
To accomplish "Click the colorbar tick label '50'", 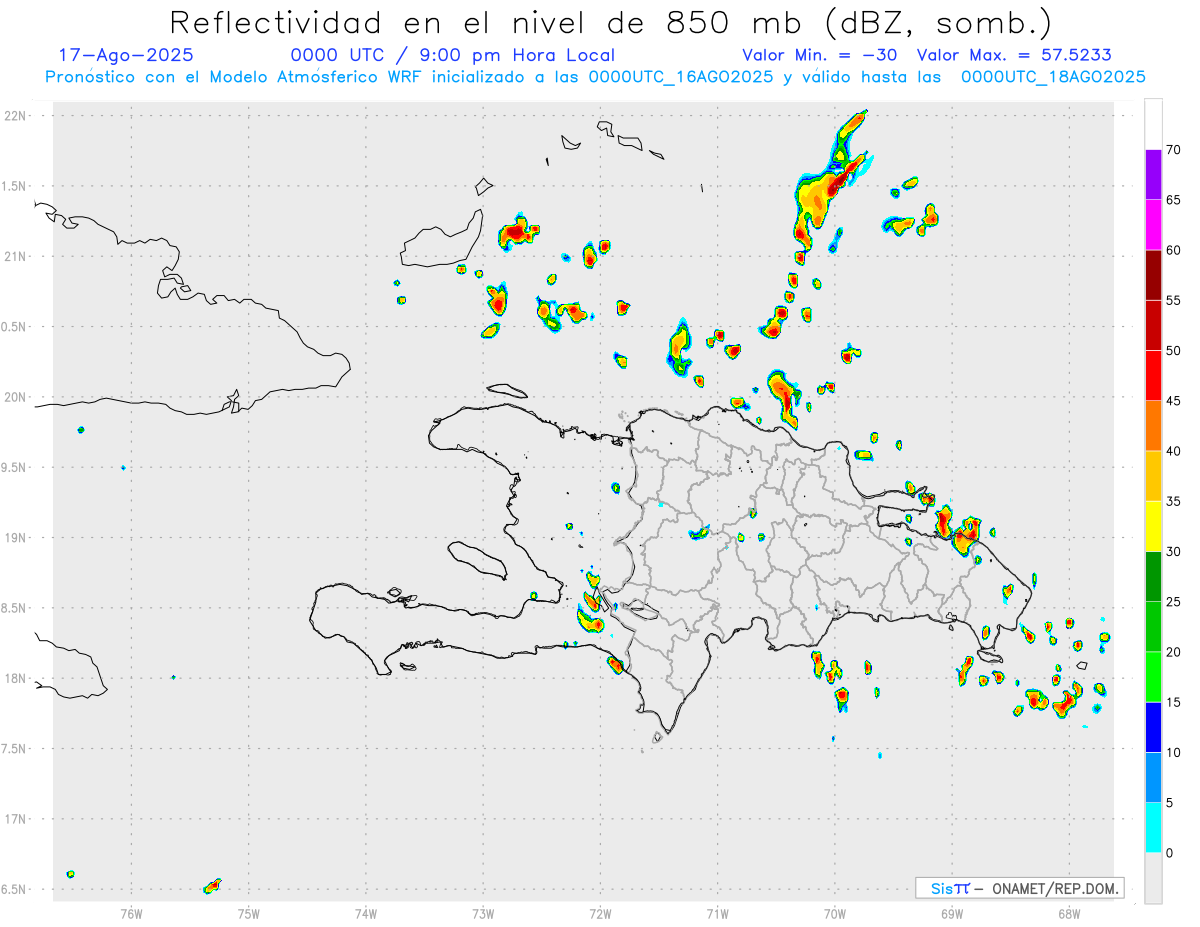I will click(x=1174, y=351).
